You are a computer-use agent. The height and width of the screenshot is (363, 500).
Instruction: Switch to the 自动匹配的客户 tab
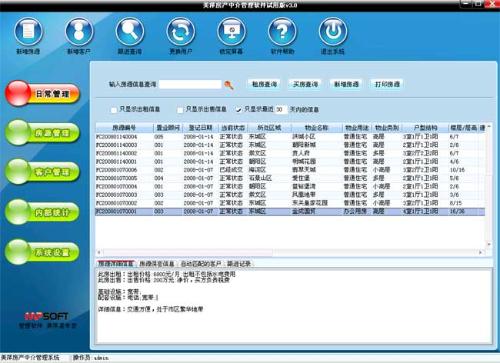pyautogui.click(x=201, y=264)
